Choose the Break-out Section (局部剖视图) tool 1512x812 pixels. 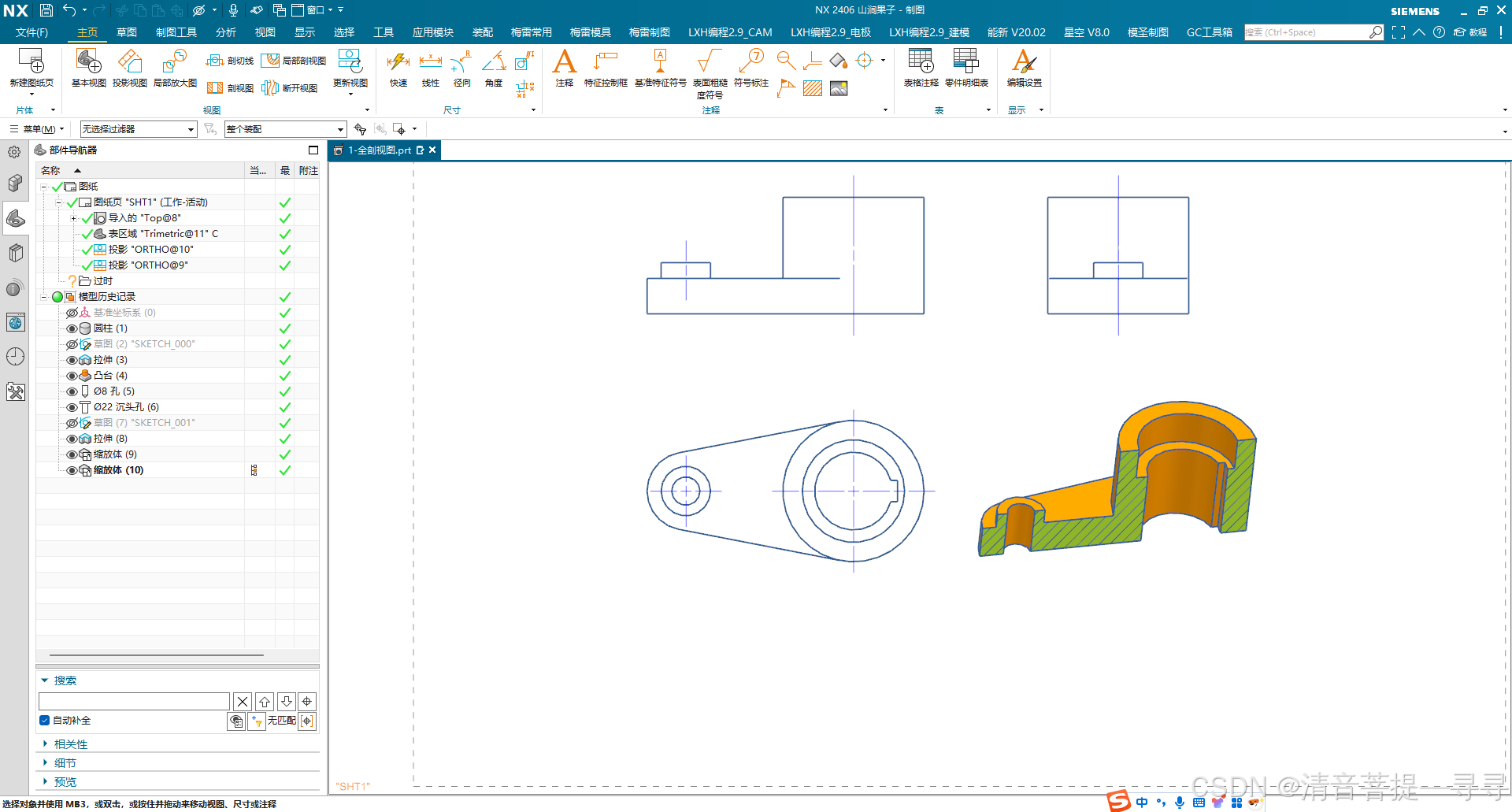294,61
